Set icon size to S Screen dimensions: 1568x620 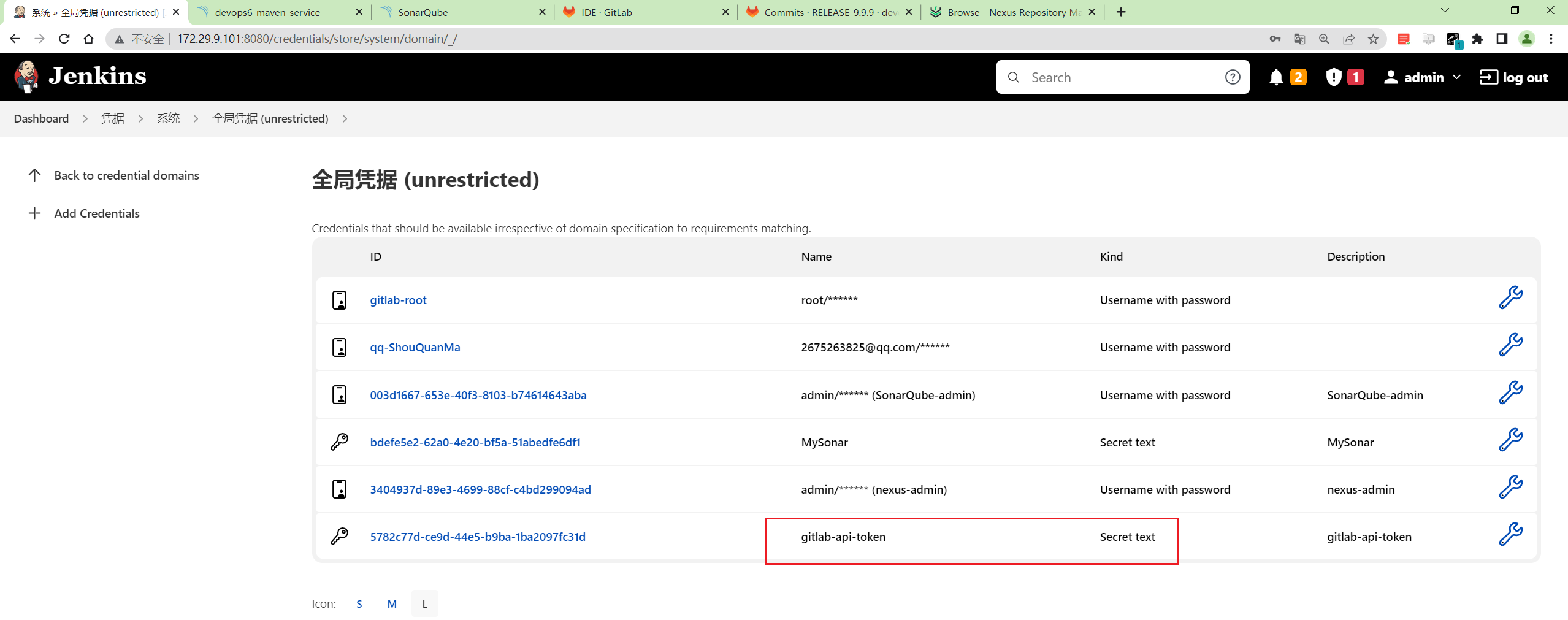(x=359, y=604)
